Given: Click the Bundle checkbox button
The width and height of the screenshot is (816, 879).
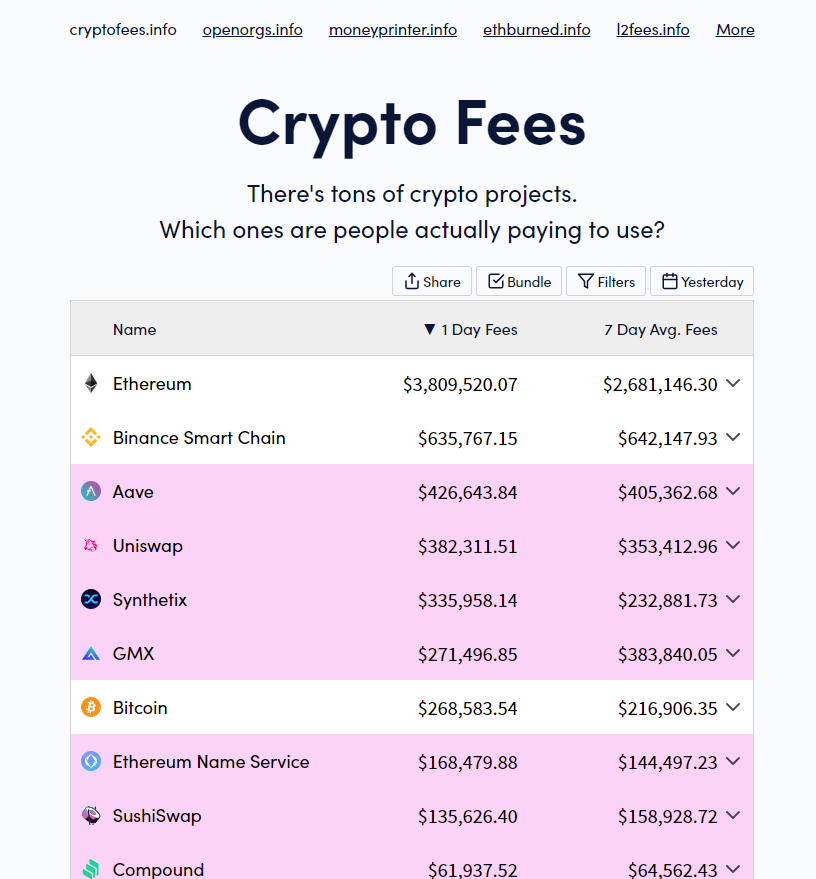Looking at the screenshot, I should [519, 281].
